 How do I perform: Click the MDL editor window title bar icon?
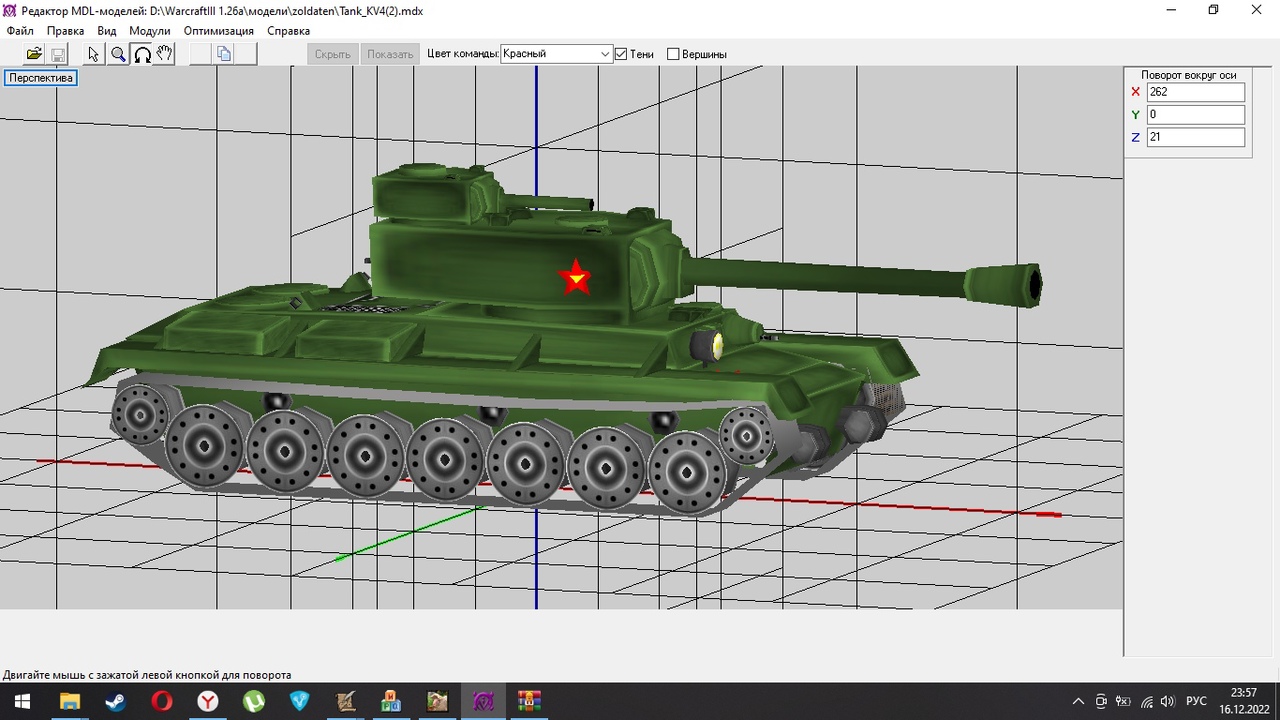pos(10,9)
